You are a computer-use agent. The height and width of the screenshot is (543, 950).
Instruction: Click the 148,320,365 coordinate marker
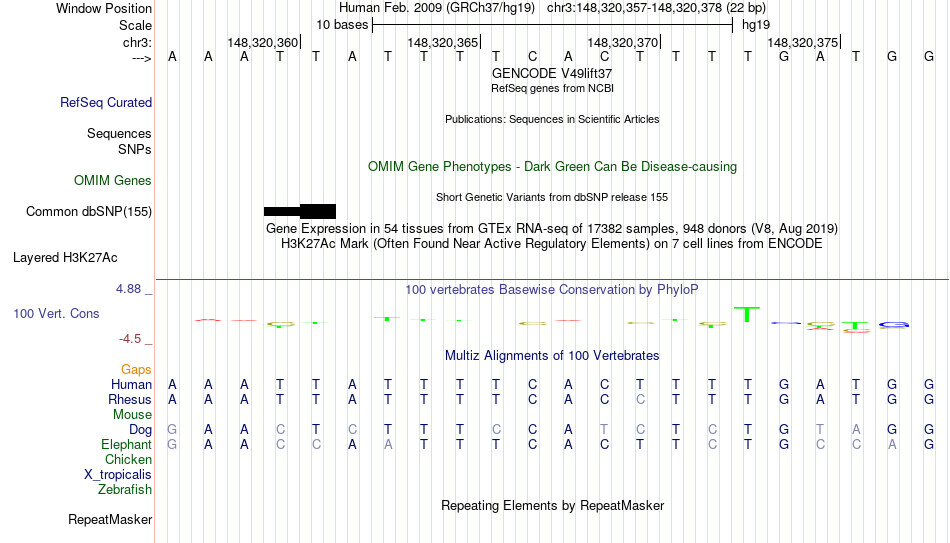443,42
